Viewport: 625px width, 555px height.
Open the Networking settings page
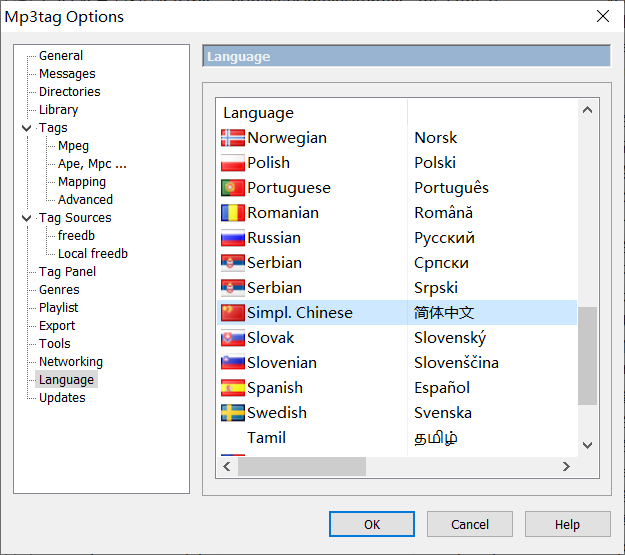pyautogui.click(x=71, y=362)
